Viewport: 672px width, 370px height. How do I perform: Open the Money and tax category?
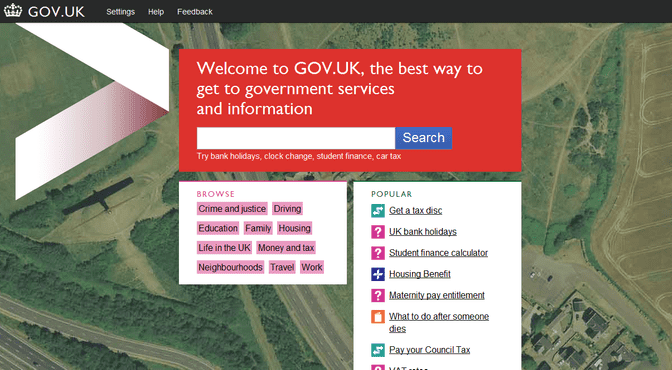click(x=286, y=248)
